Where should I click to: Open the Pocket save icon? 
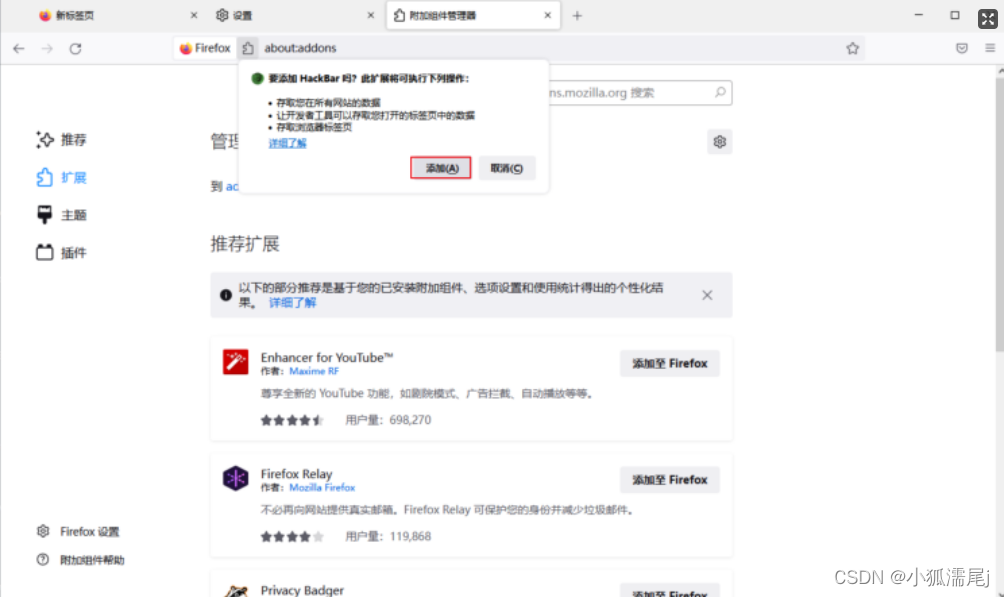[962, 48]
